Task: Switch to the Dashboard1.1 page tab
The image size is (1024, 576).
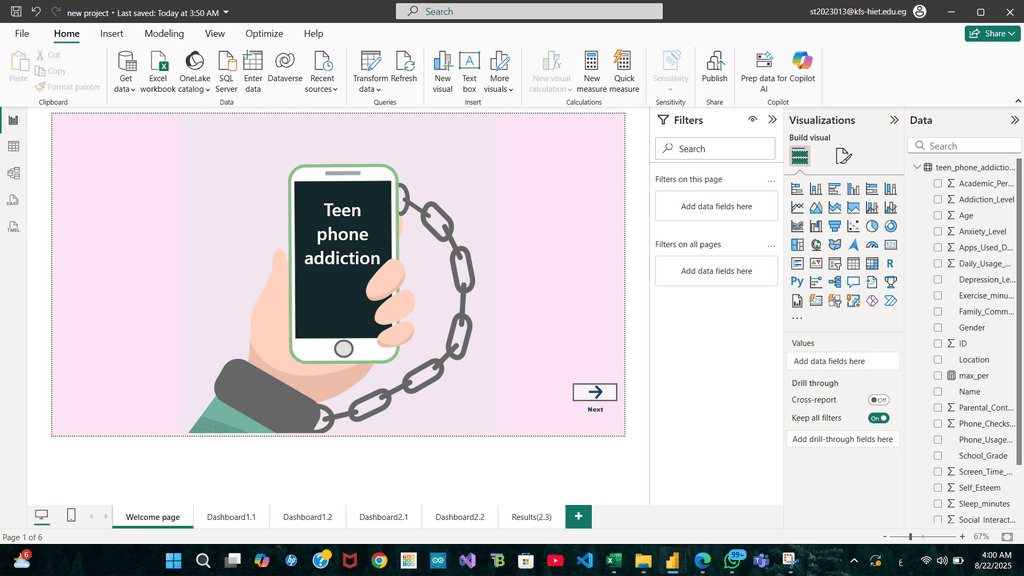Action: 231,517
